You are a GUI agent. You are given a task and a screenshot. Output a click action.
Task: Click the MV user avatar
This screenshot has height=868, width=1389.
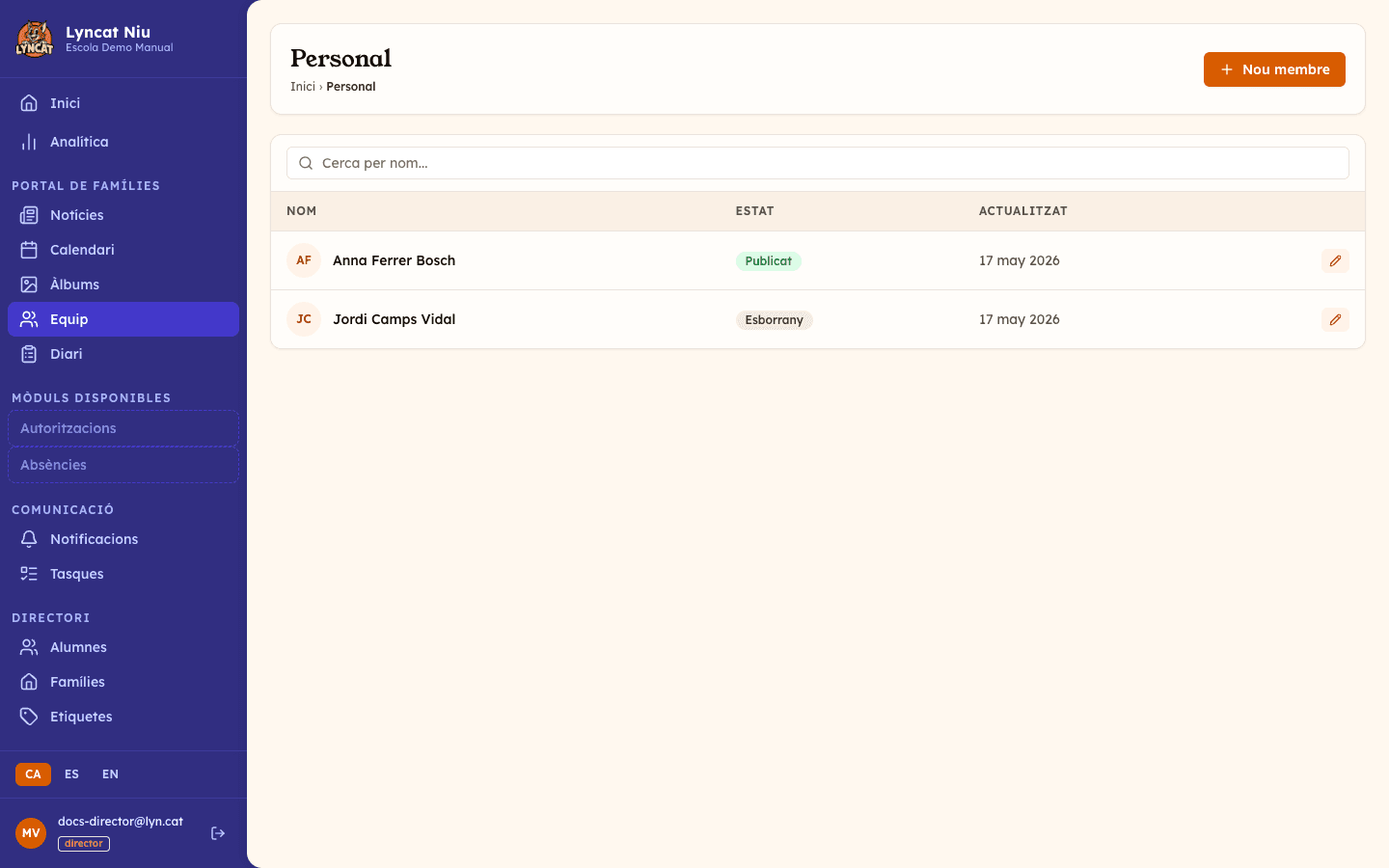[31, 833]
